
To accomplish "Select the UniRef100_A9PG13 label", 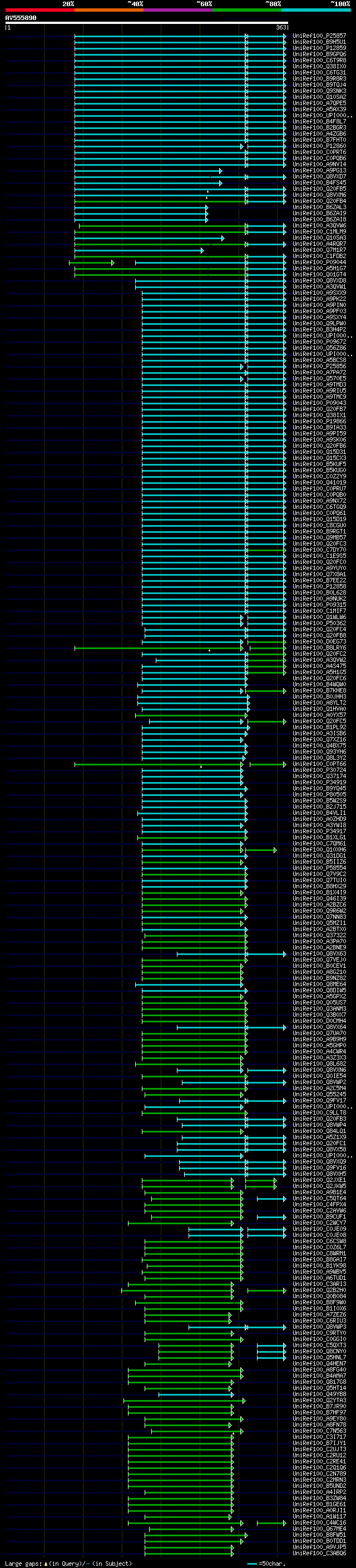I will 319,170.
